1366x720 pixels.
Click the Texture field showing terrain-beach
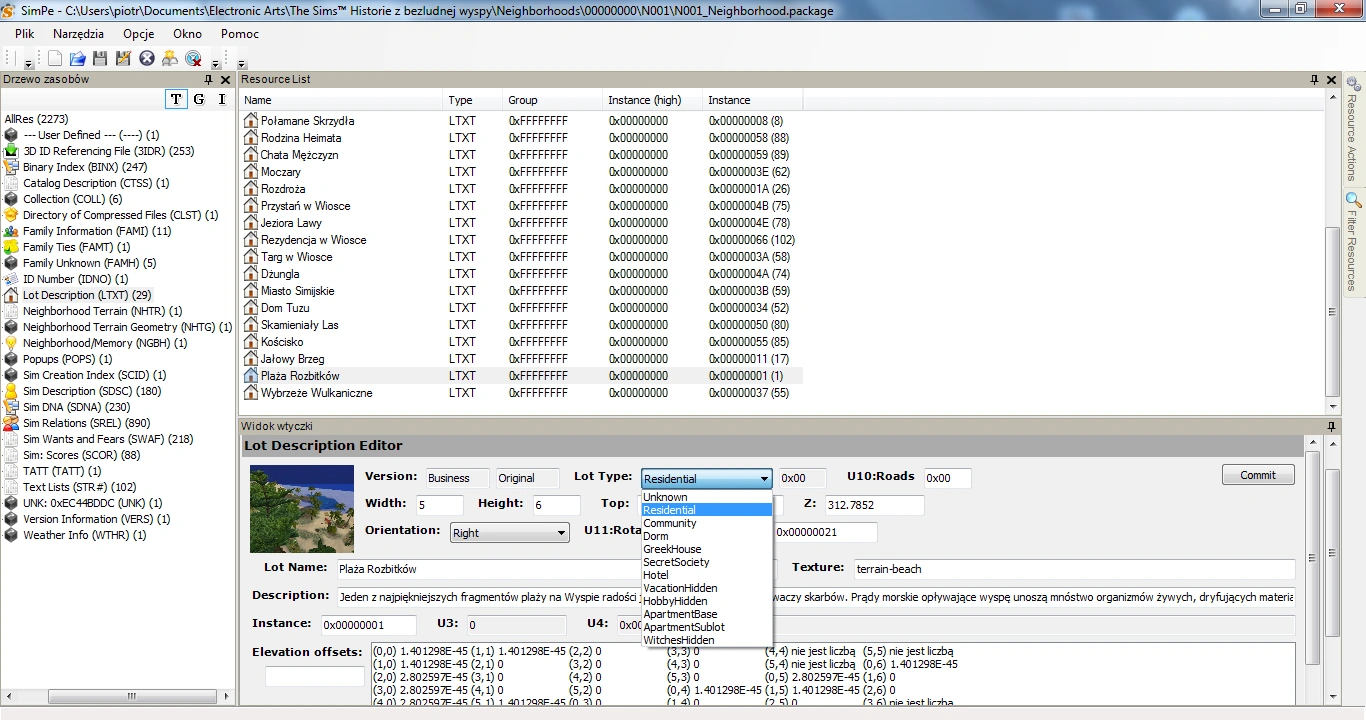[x=1074, y=569]
